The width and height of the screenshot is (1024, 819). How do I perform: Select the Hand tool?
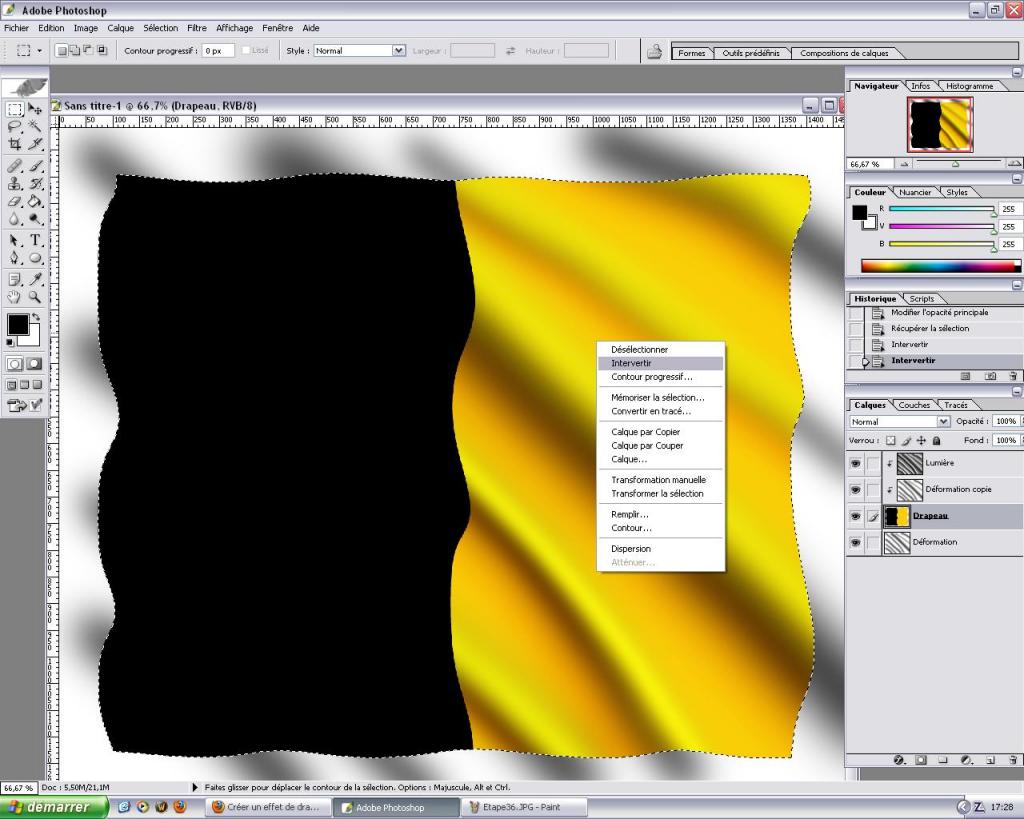pos(15,297)
